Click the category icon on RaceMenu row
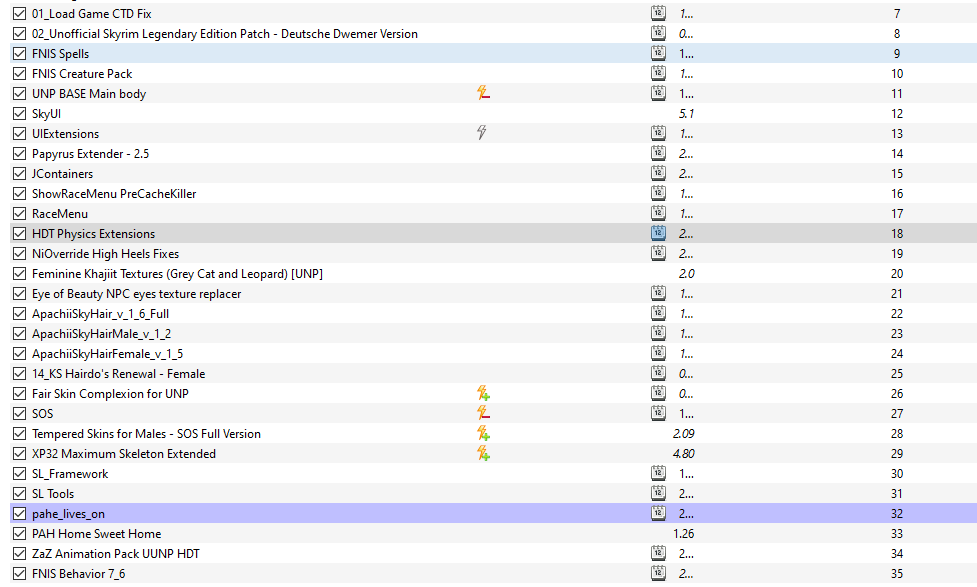Screen dimensions: 977x587 pos(658,213)
